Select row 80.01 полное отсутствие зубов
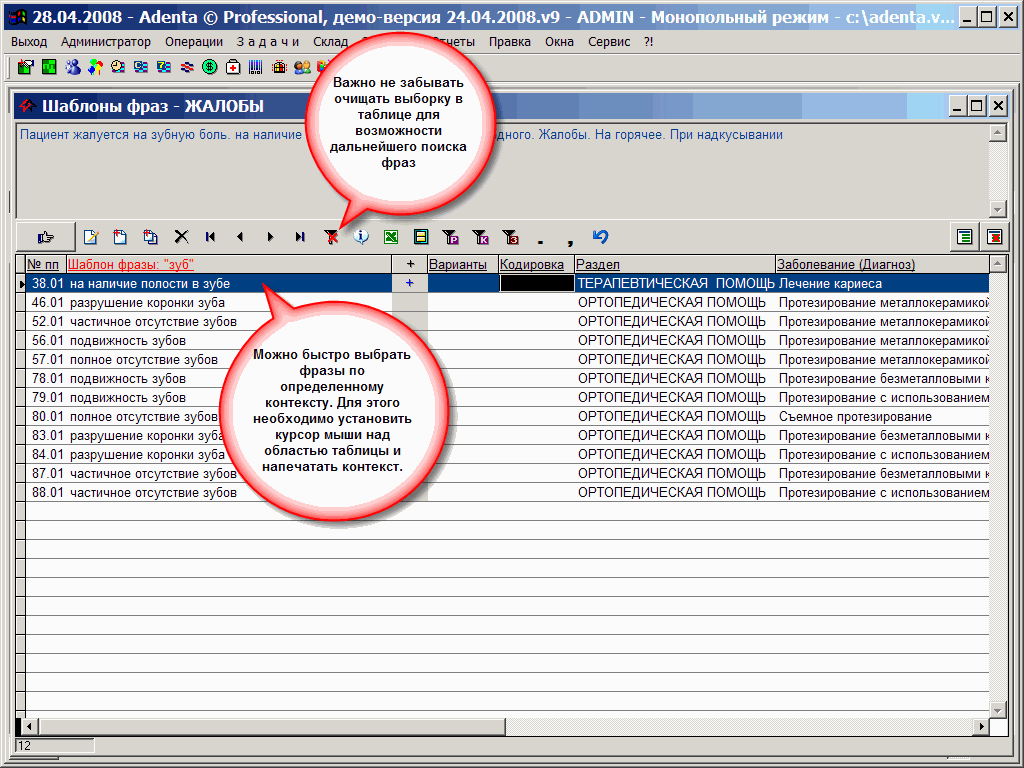The width and height of the screenshot is (1024, 768). pos(142,416)
